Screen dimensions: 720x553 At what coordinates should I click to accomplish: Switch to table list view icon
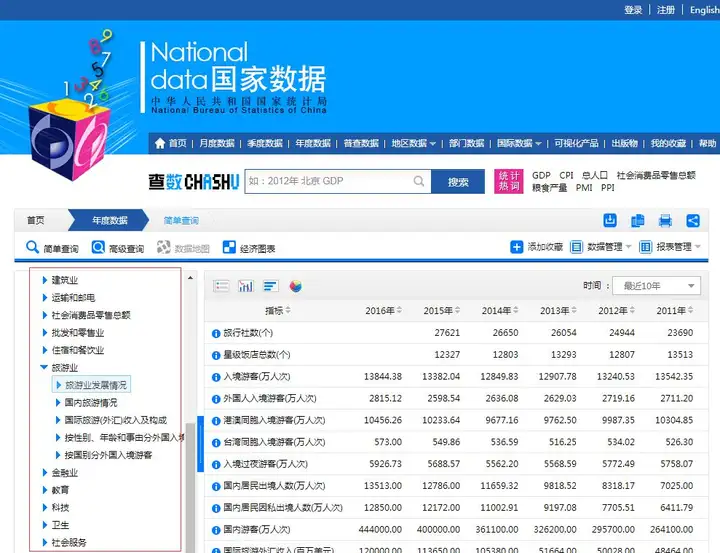(x=221, y=286)
